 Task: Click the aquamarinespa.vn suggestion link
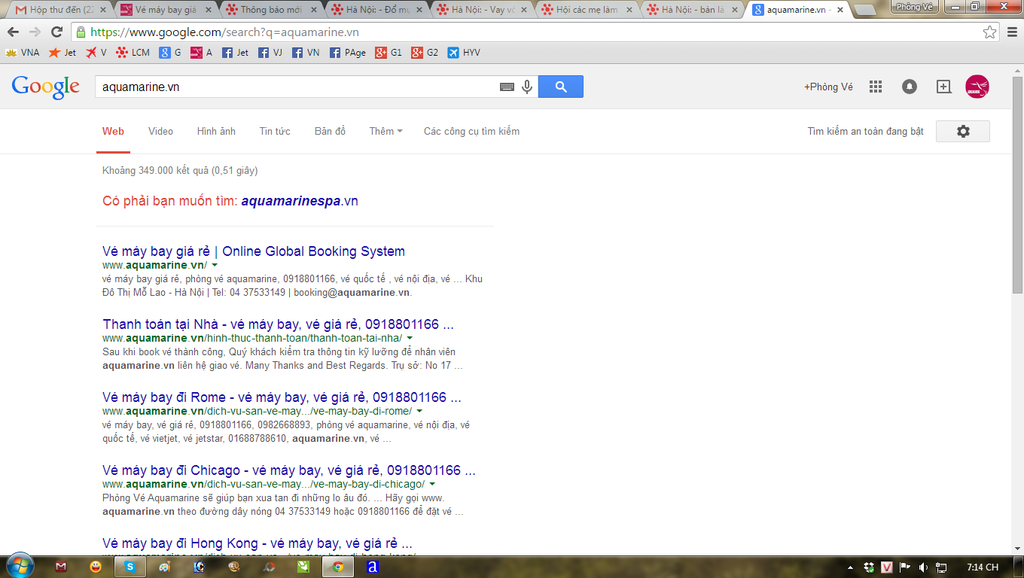tap(299, 201)
